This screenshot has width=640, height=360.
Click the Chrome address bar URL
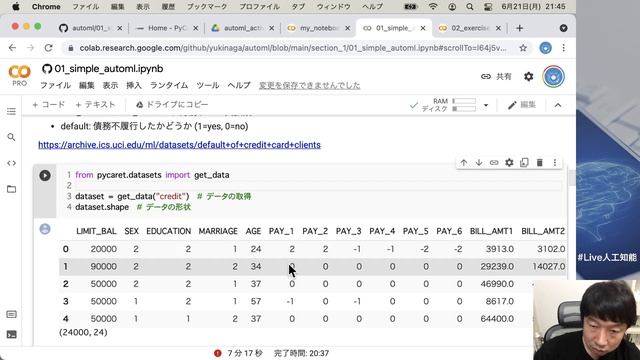[x=292, y=48]
